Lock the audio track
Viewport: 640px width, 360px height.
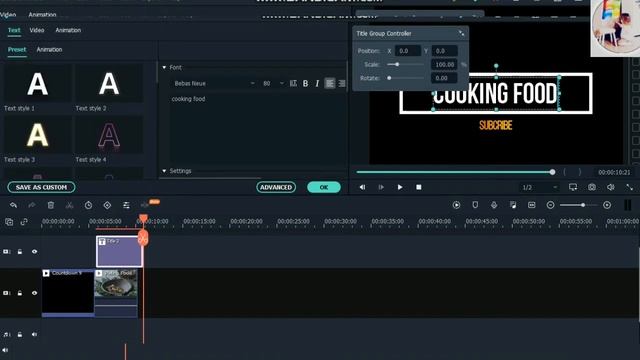20,334
